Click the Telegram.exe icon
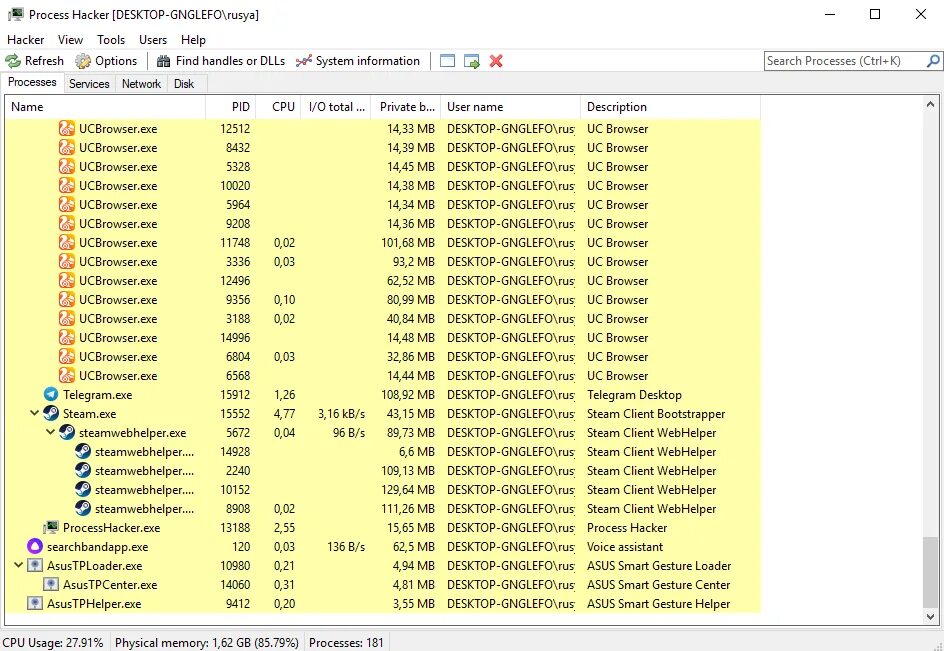The image size is (944, 651). (x=51, y=394)
